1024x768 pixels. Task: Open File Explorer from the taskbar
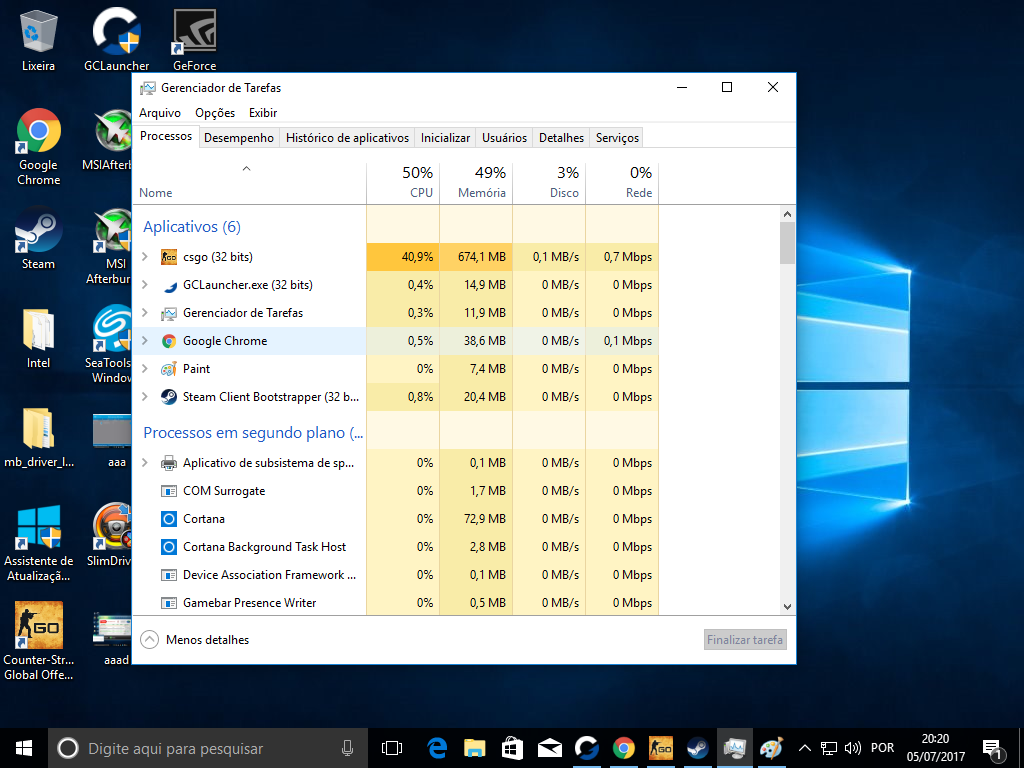(474, 748)
